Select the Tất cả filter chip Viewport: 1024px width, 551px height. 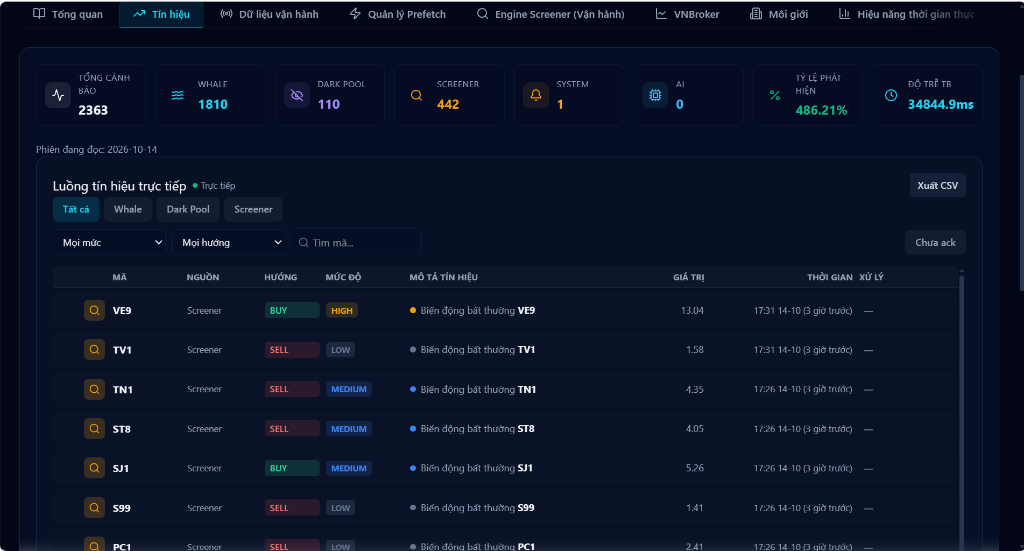(x=76, y=210)
